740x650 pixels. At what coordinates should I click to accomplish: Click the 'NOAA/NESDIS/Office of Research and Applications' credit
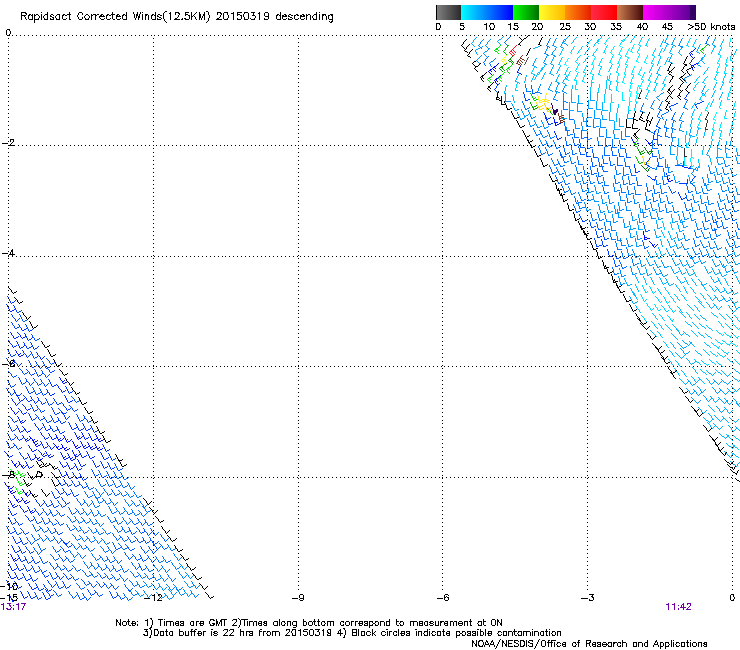point(589,643)
